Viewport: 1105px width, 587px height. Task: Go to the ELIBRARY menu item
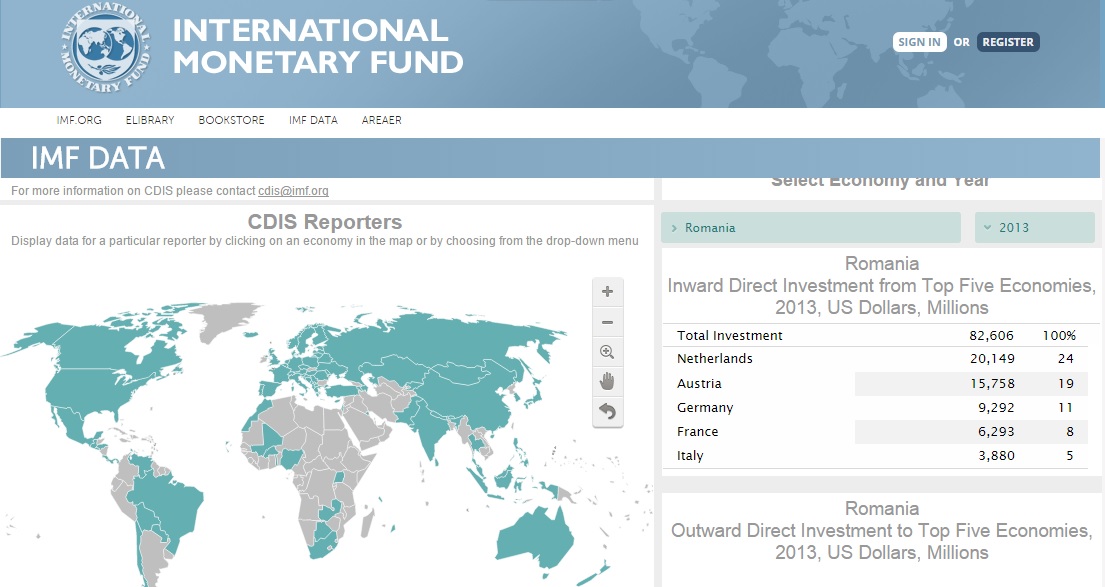pyautogui.click(x=150, y=120)
